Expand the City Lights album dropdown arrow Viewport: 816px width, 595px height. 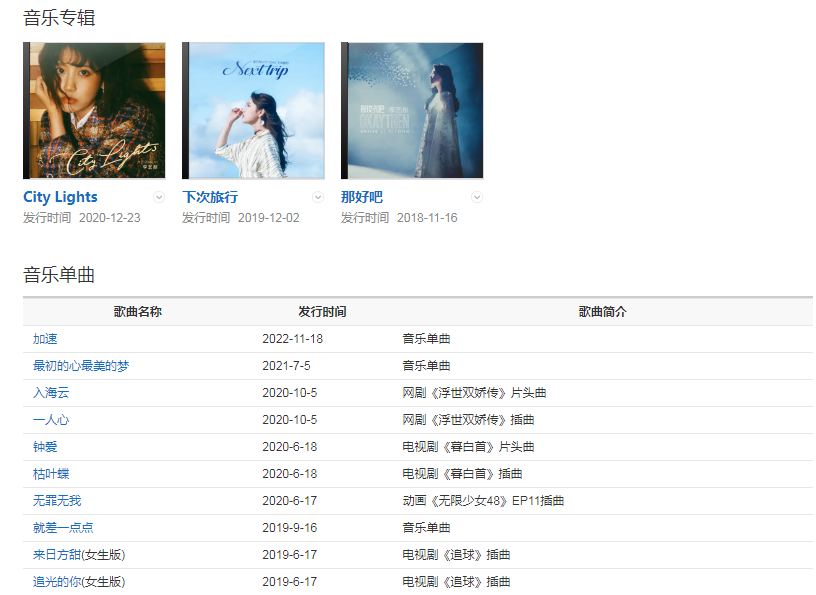click(x=159, y=197)
